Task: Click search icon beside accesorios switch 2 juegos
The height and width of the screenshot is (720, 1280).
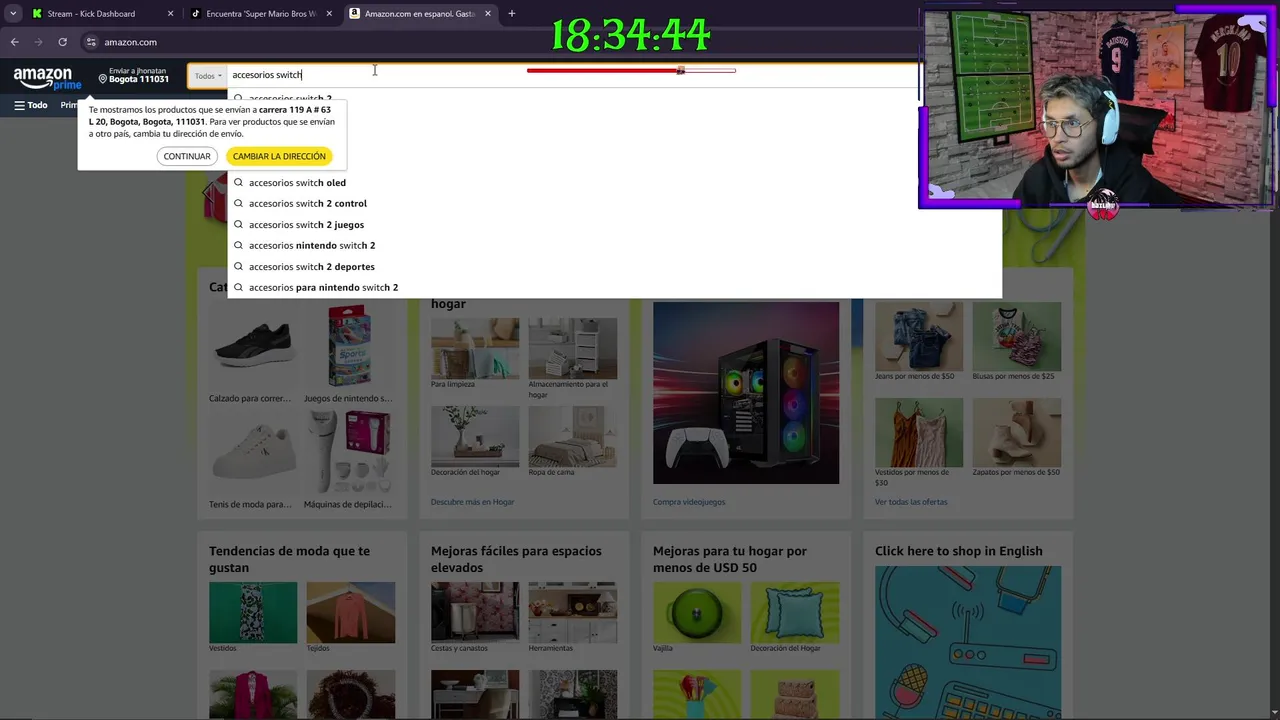Action: [x=238, y=225]
